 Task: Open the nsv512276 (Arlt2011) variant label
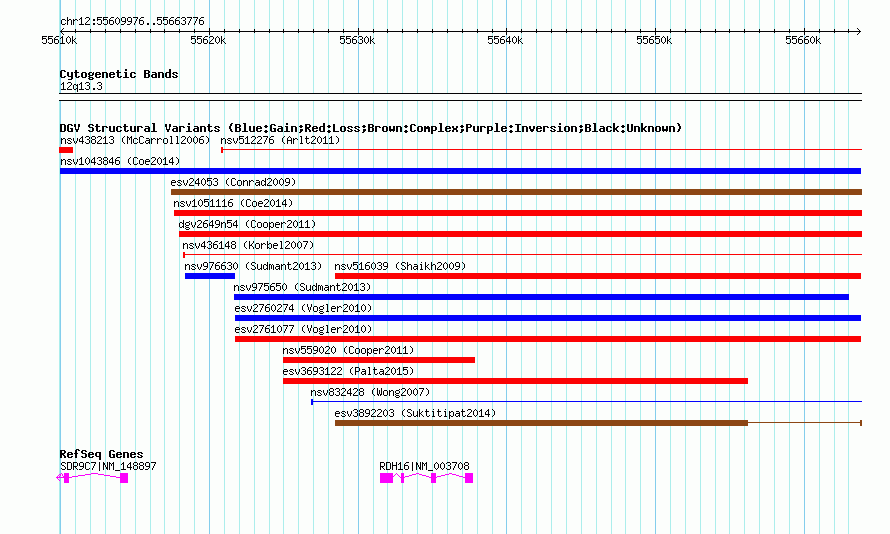pyautogui.click(x=280, y=140)
